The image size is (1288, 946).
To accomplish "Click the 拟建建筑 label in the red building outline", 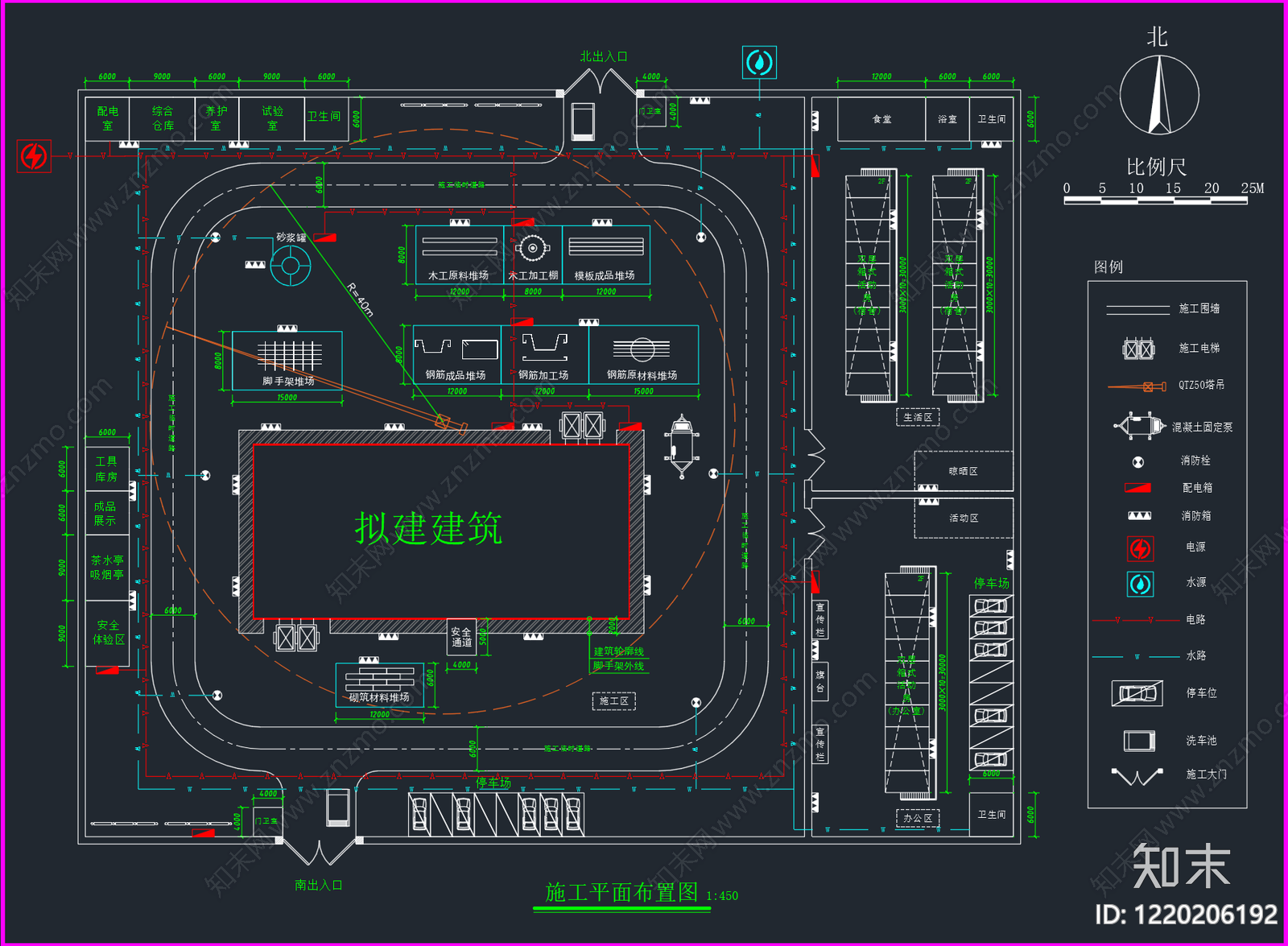I will [x=428, y=529].
